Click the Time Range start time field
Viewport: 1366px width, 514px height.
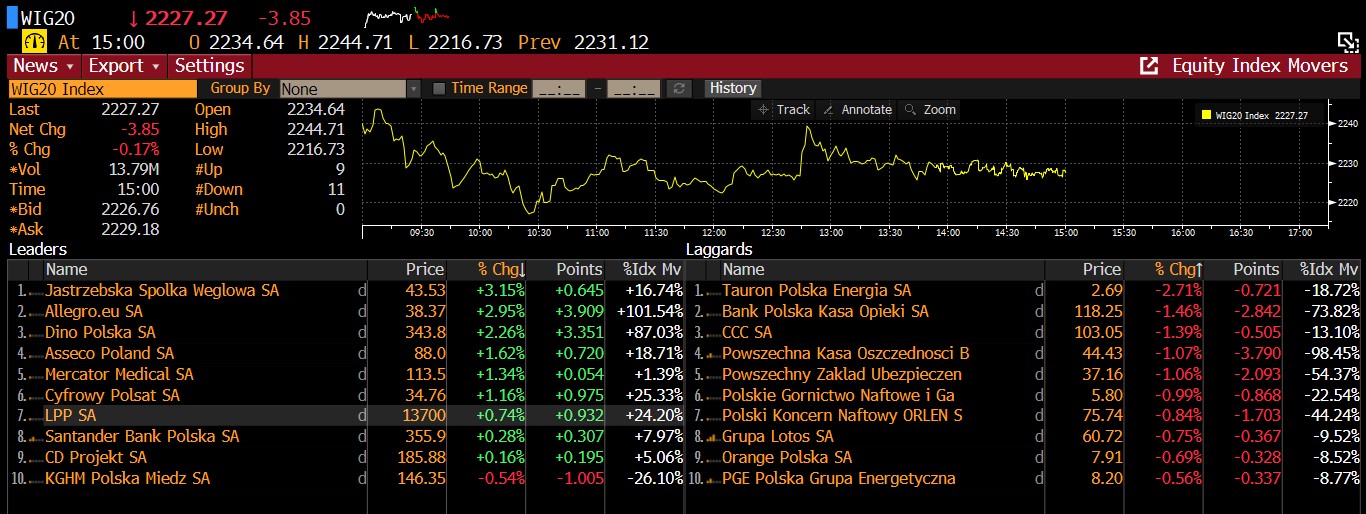pyautogui.click(x=559, y=89)
